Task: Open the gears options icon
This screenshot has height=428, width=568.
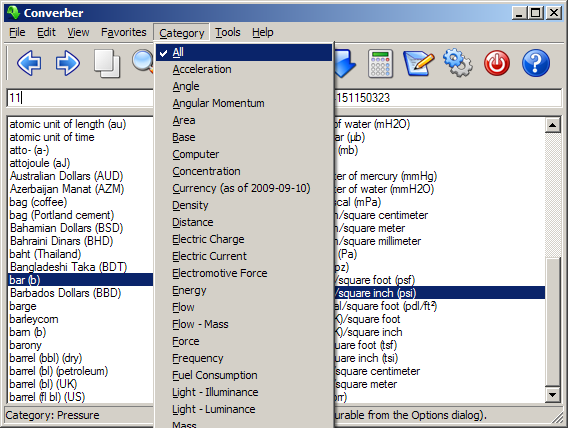Action: pyautogui.click(x=458, y=63)
